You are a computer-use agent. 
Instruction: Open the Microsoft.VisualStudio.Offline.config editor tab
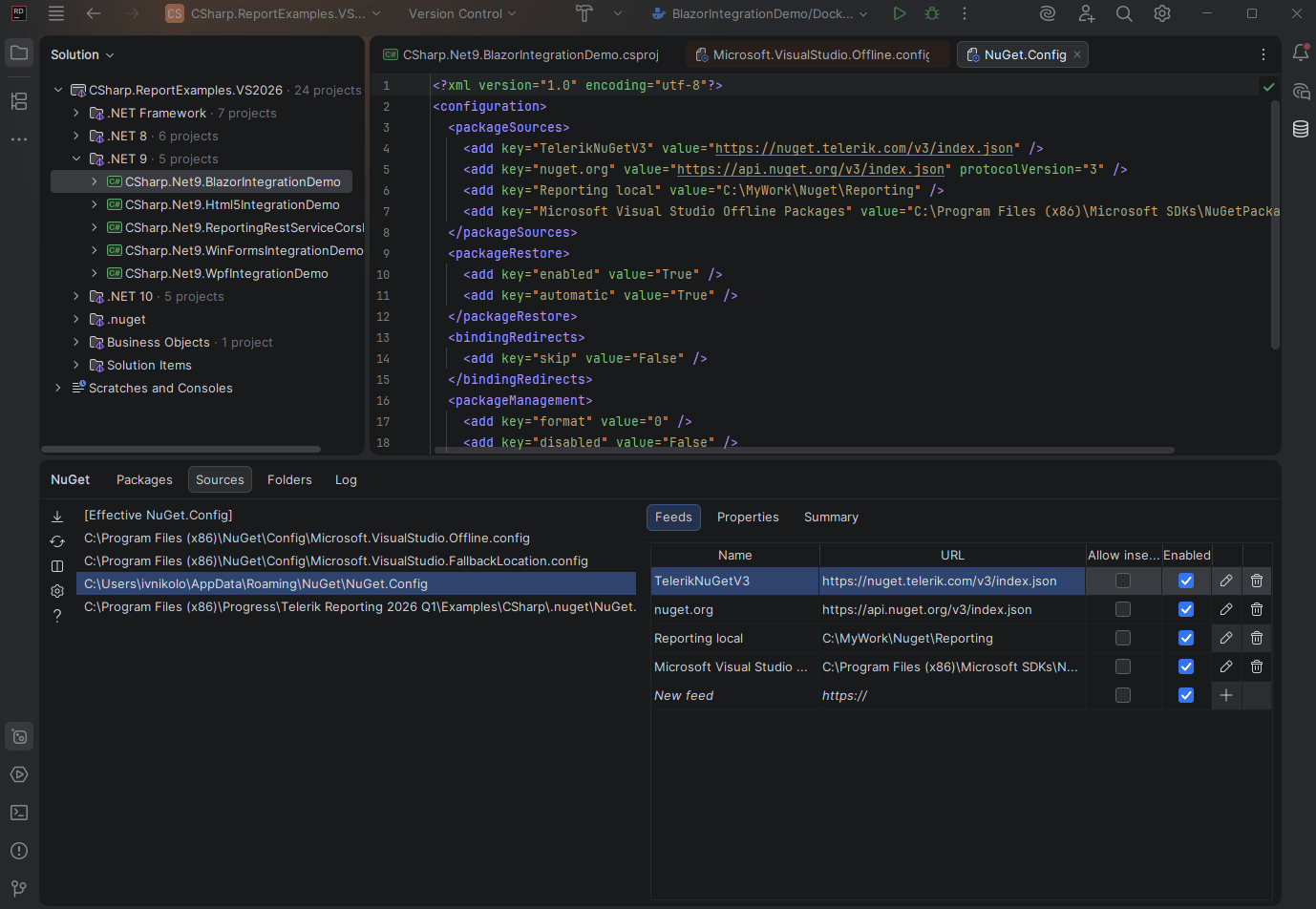coord(817,54)
